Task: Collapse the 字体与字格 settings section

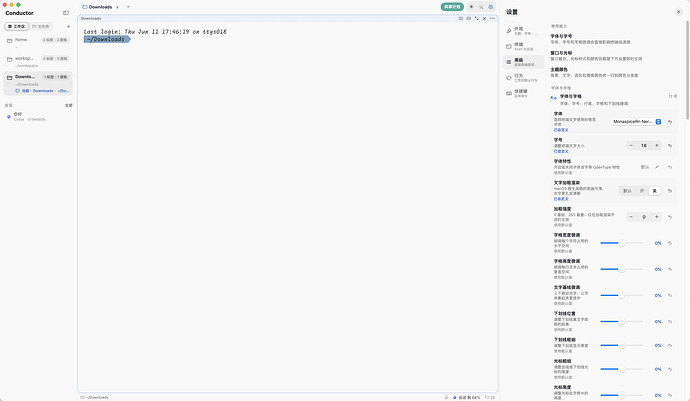Action: (x=613, y=99)
